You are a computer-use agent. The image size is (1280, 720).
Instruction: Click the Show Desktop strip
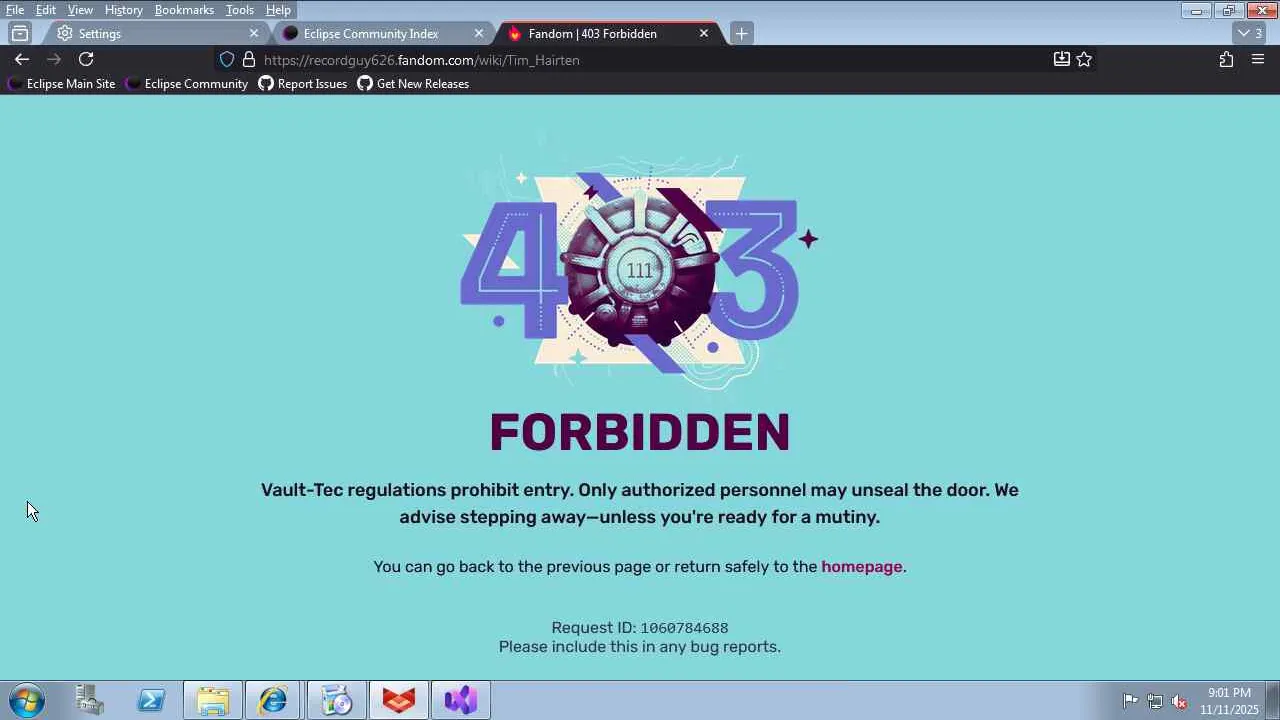(x=1273, y=700)
